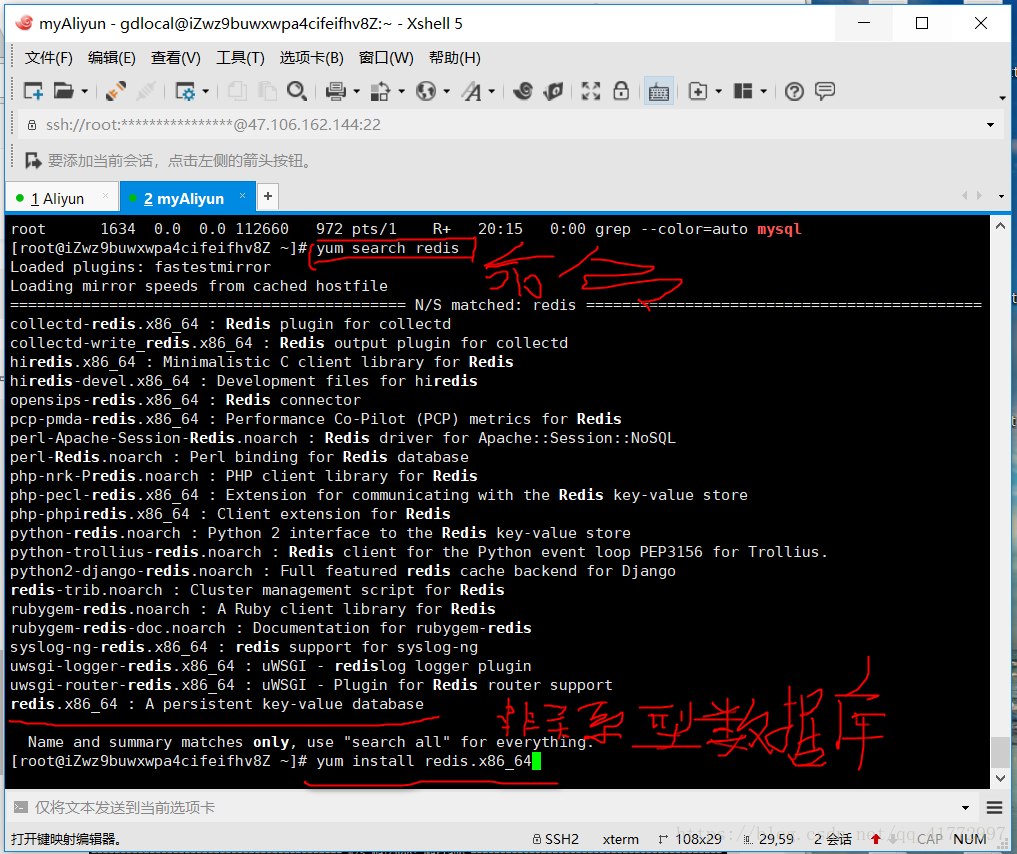
Task: Toggle full screen mode icon
Action: (x=591, y=91)
